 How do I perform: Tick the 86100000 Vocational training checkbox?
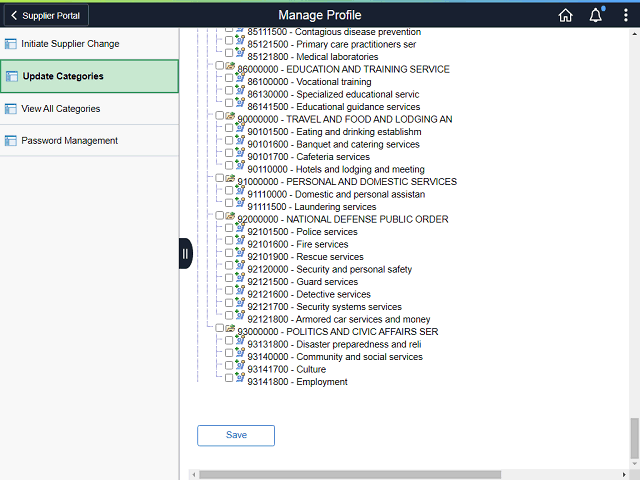click(229, 78)
